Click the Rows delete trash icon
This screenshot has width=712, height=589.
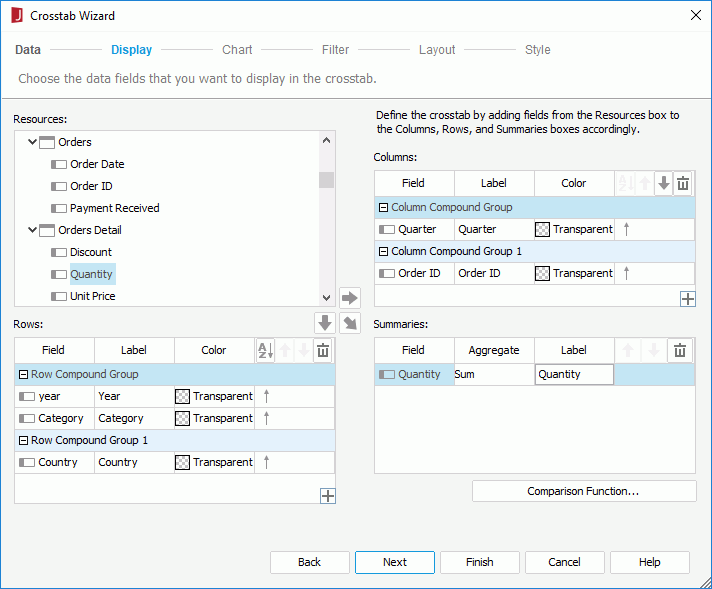click(x=323, y=350)
